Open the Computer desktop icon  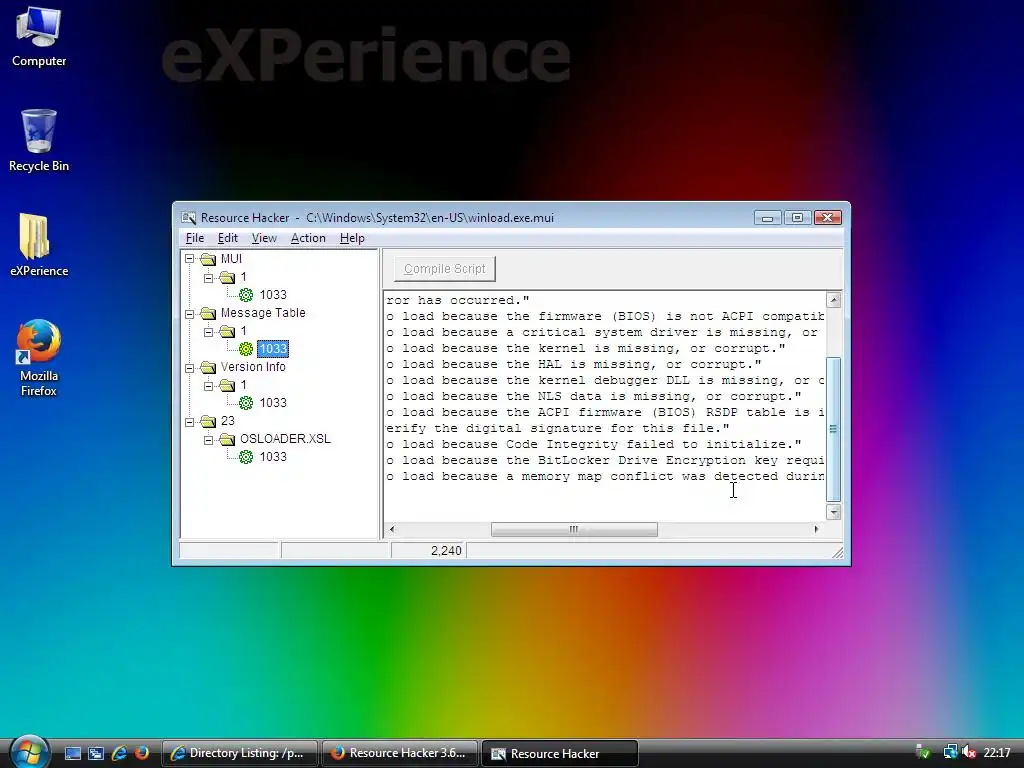tap(39, 36)
